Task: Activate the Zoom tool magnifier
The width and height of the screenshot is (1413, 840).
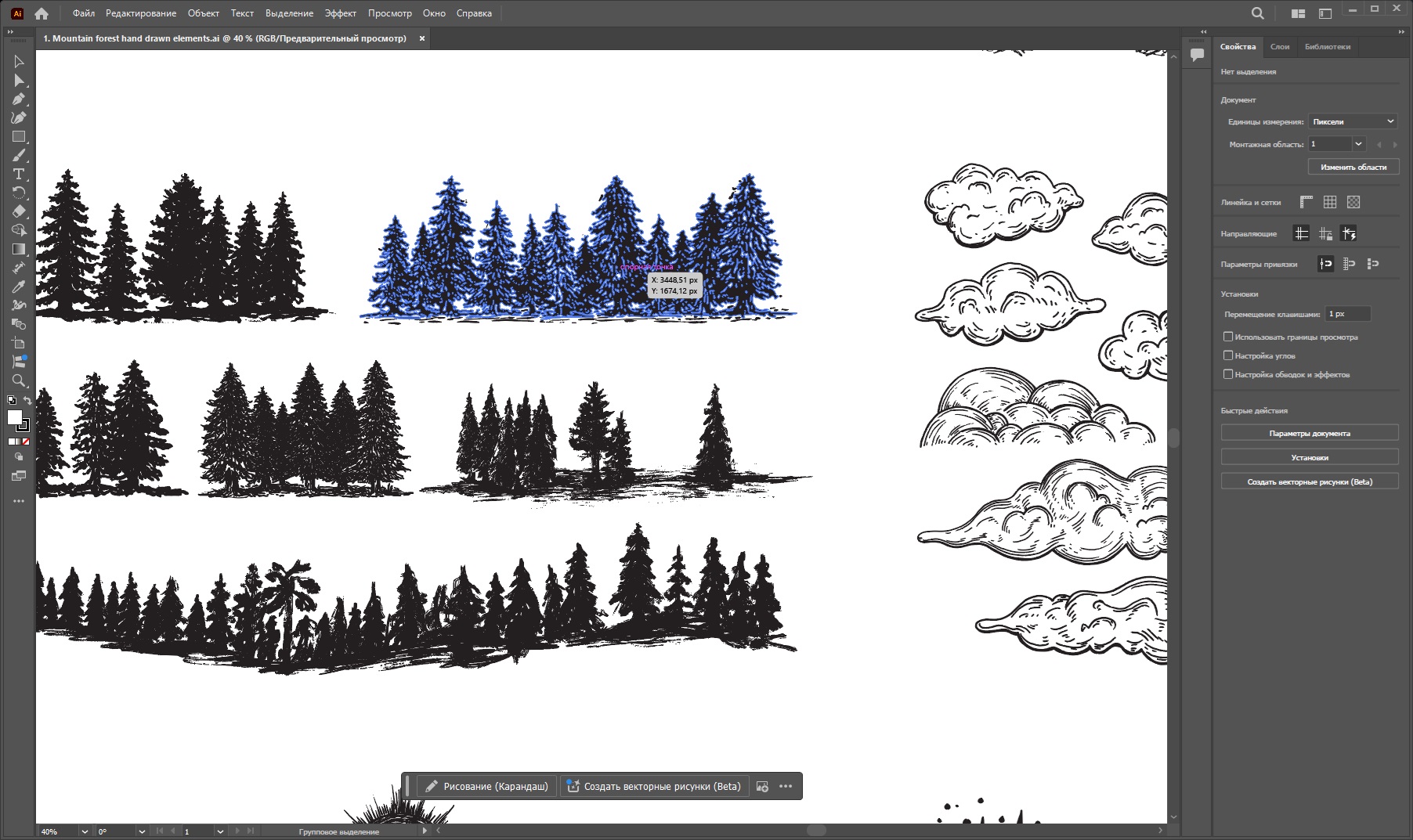Action: click(x=19, y=381)
